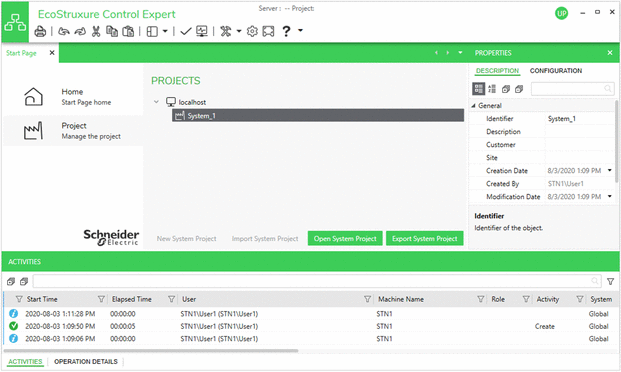Select System_1 project in tree

(x=318, y=116)
